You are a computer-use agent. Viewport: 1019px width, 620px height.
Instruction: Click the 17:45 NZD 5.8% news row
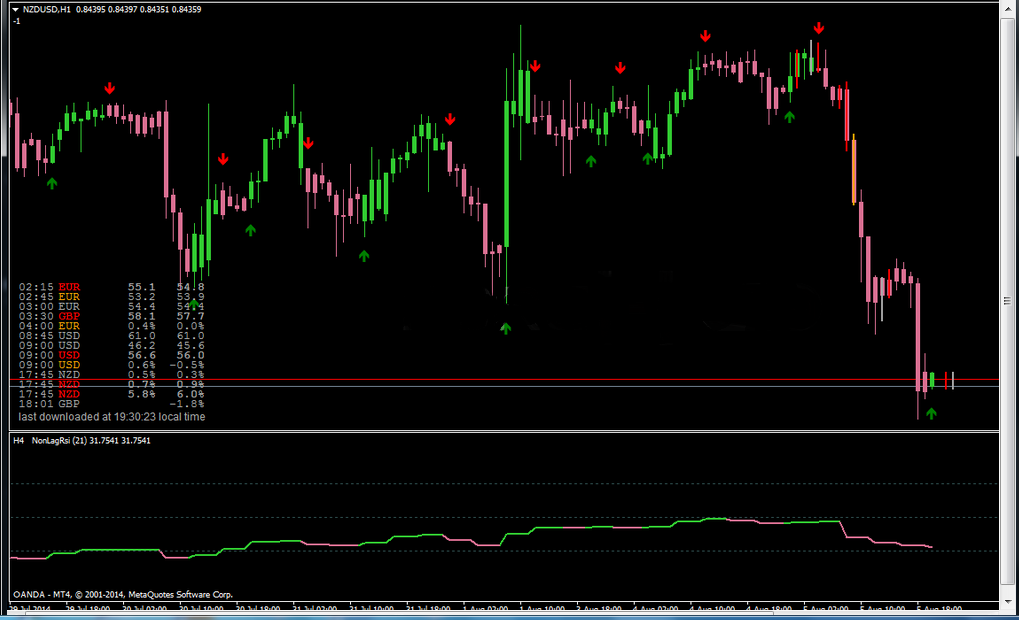pyautogui.click(x=111, y=394)
